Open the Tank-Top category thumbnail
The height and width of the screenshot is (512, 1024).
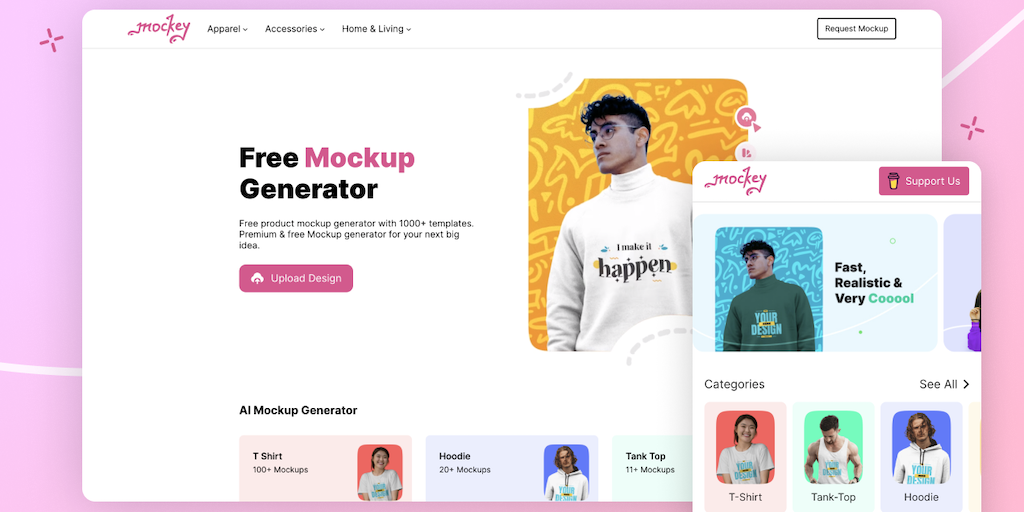point(833,455)
